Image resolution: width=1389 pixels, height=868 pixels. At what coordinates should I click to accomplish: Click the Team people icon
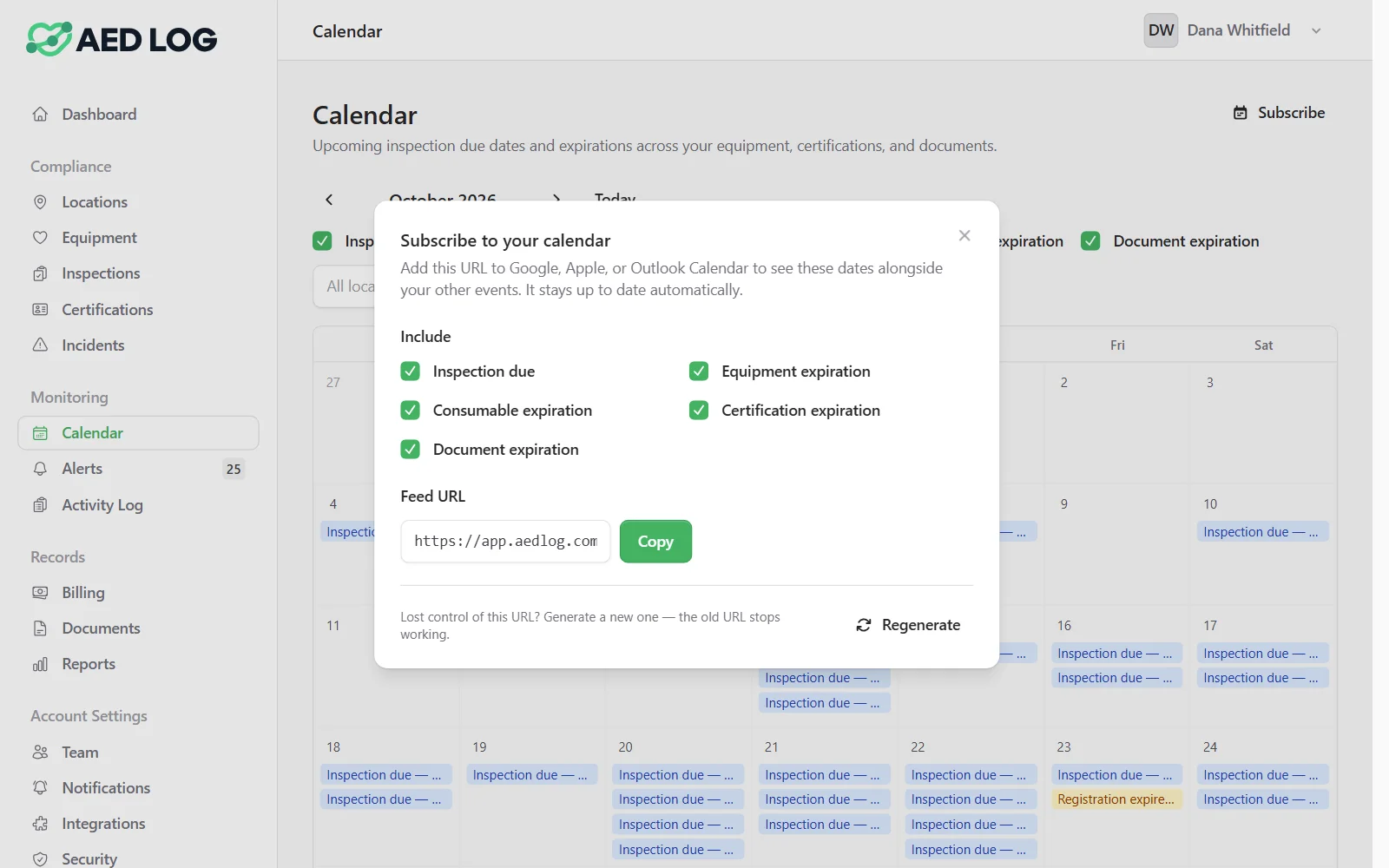tap(40, 753)
